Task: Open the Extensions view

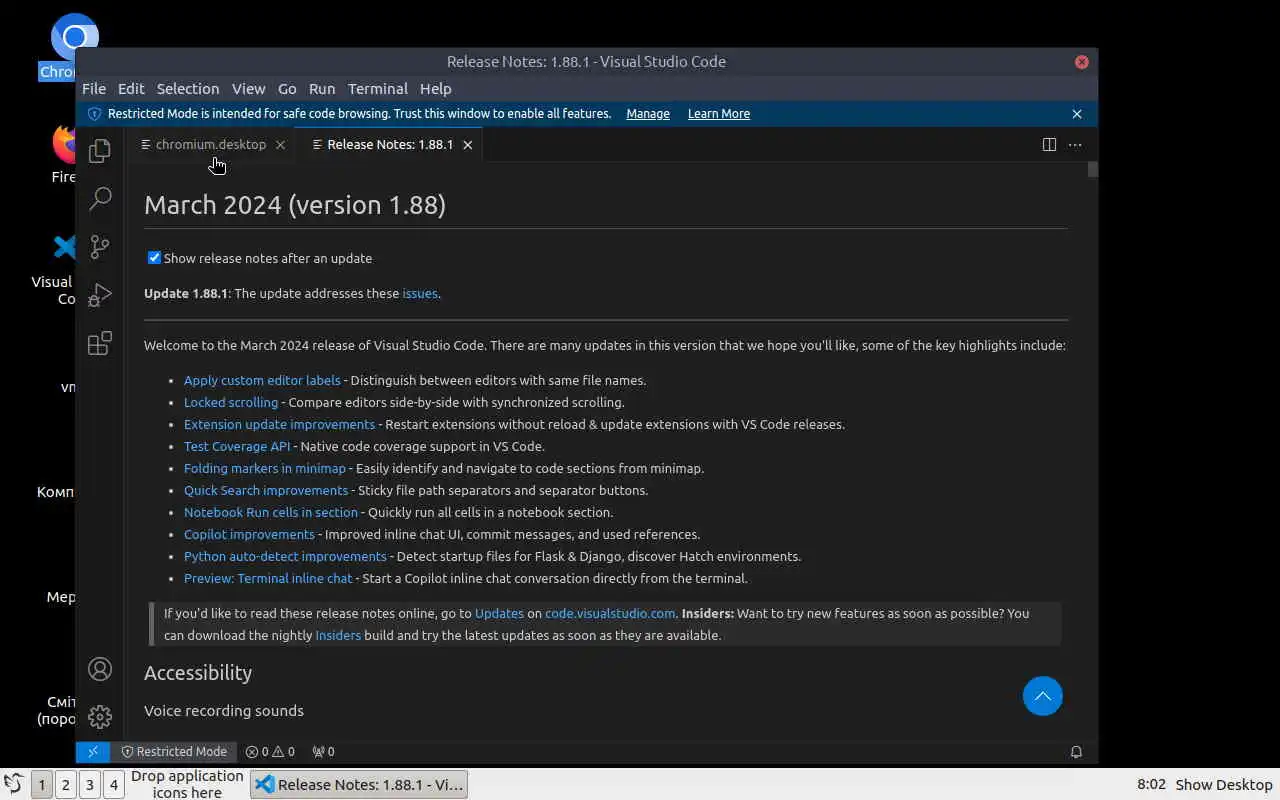Action: pos(100,344)
